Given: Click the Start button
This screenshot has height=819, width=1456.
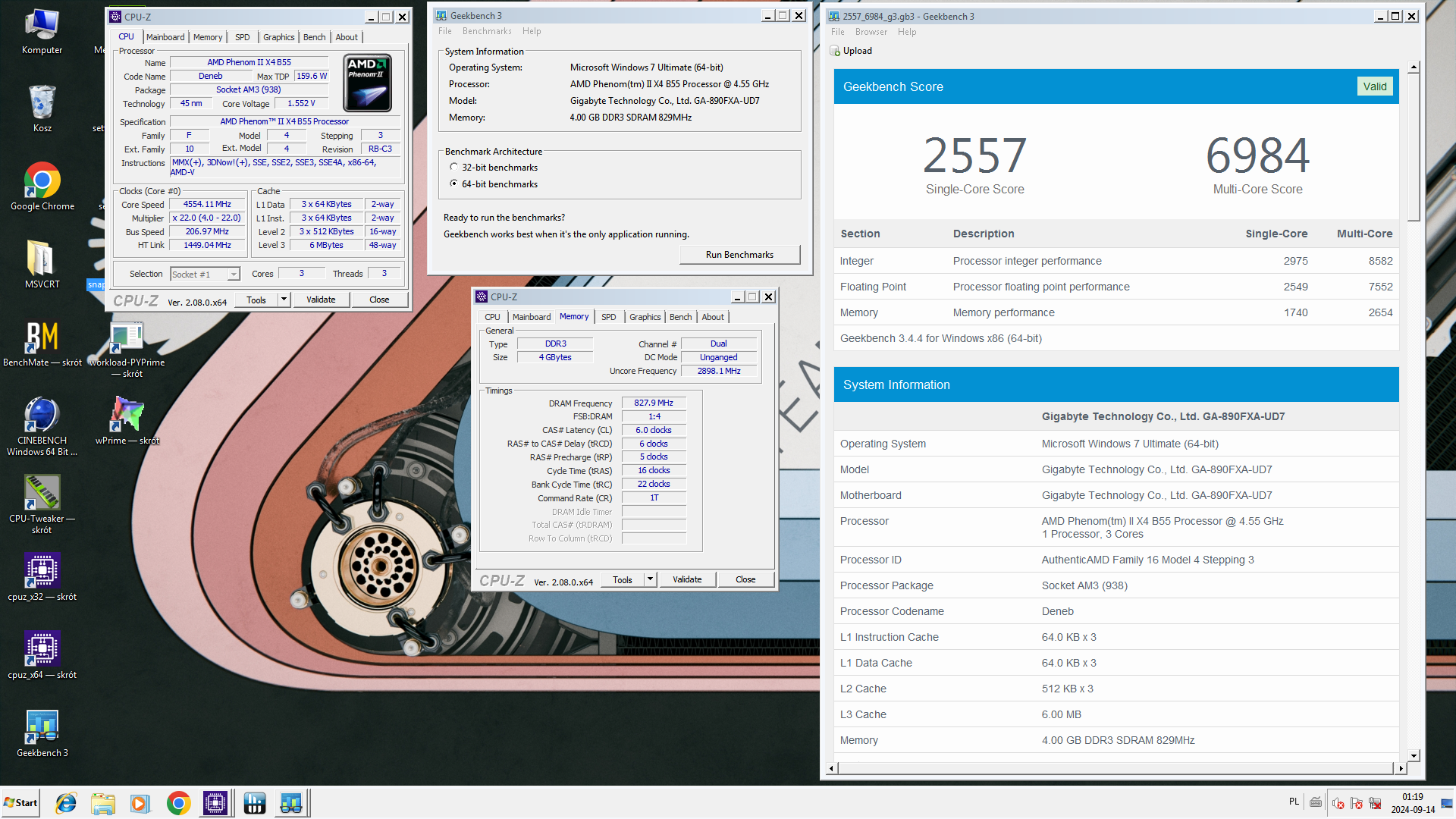Looking at the screenshot, I should (x=20, y=803).
